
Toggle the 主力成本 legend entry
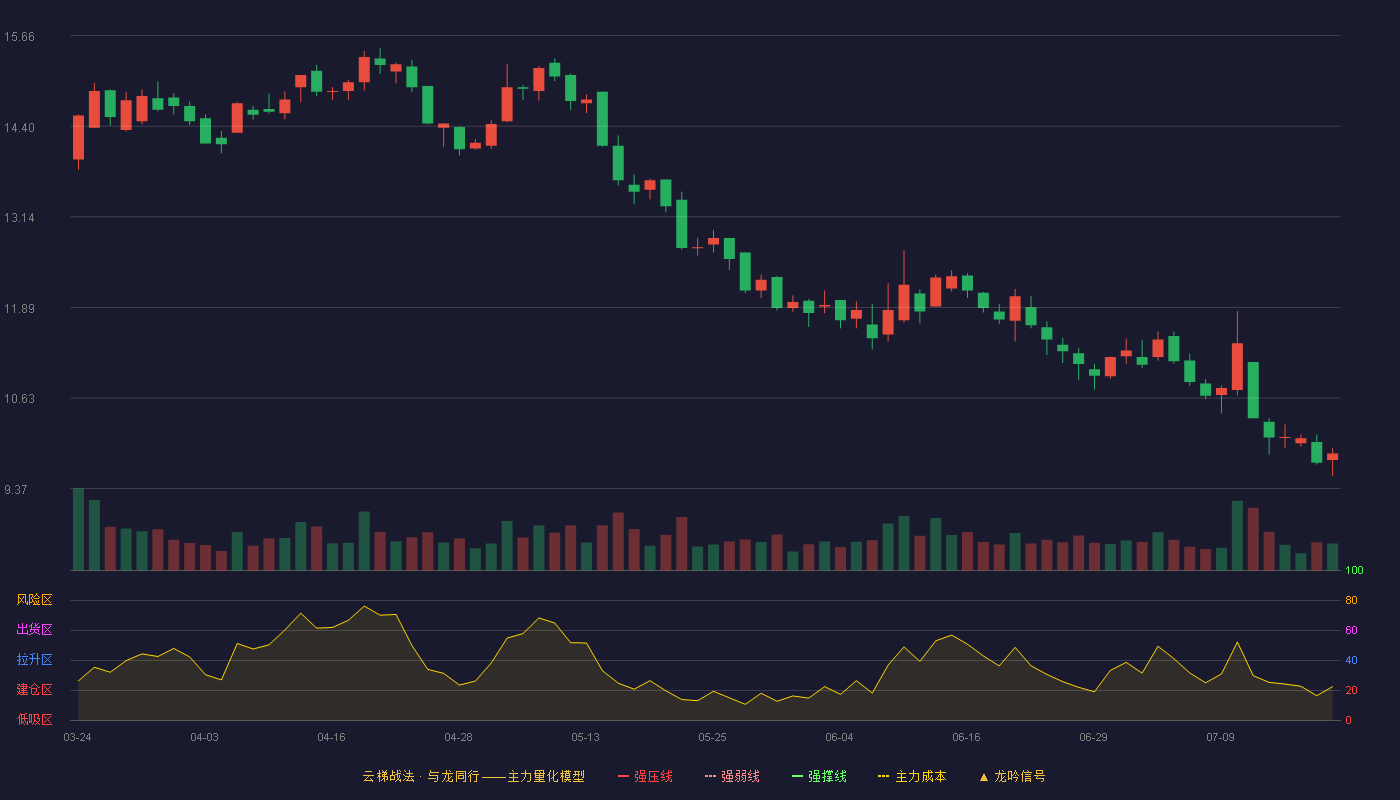click(x=912, y=776)
